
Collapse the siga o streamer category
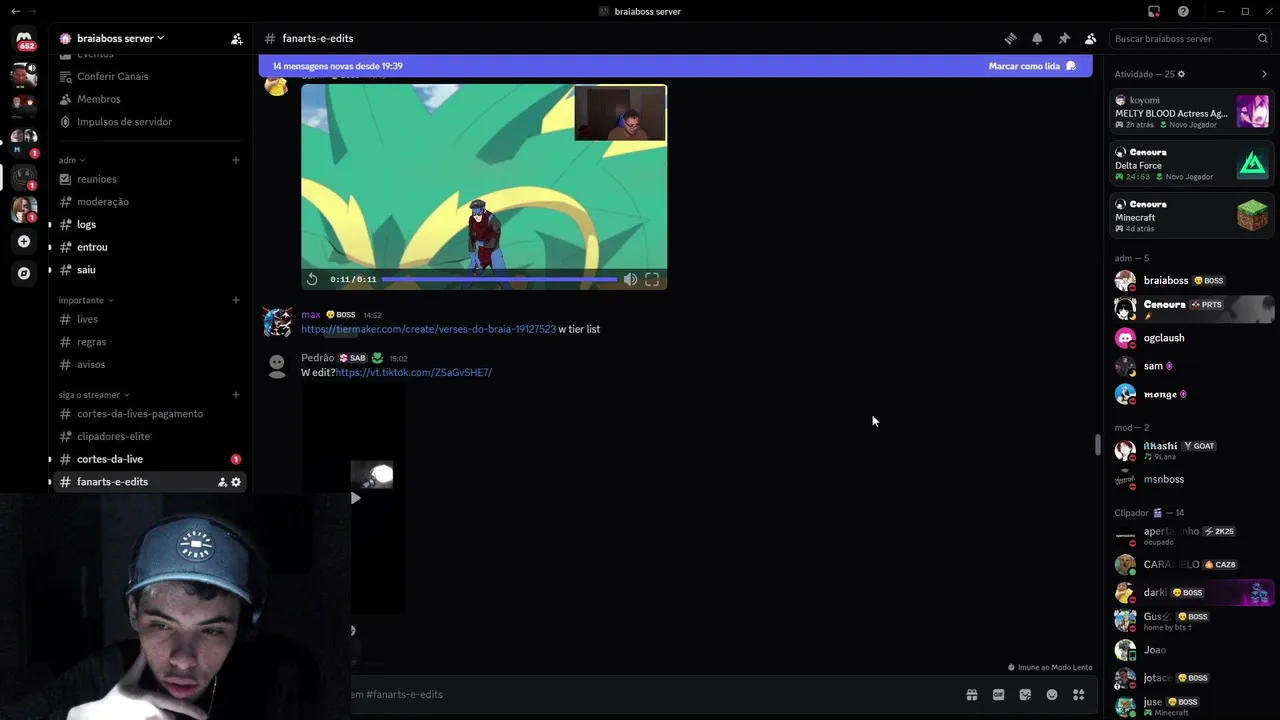(x=93, y=395)
